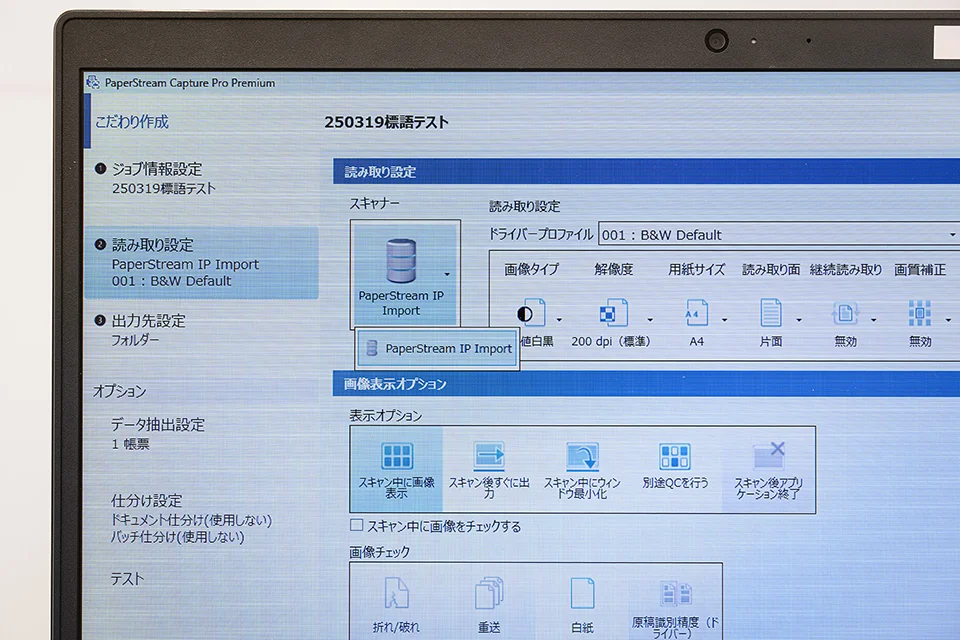Viewport: 960px width, 640px height.
Task: Select スキャン後アプリケーション終了 option
Action: click(x=768, y=470)
